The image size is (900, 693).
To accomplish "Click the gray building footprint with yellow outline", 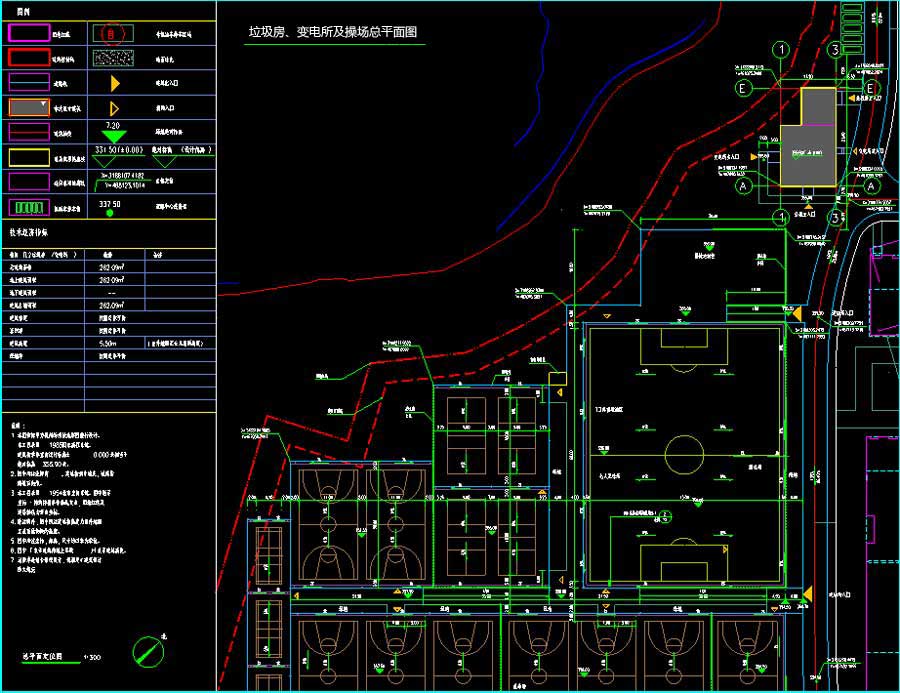I will 808,140.
